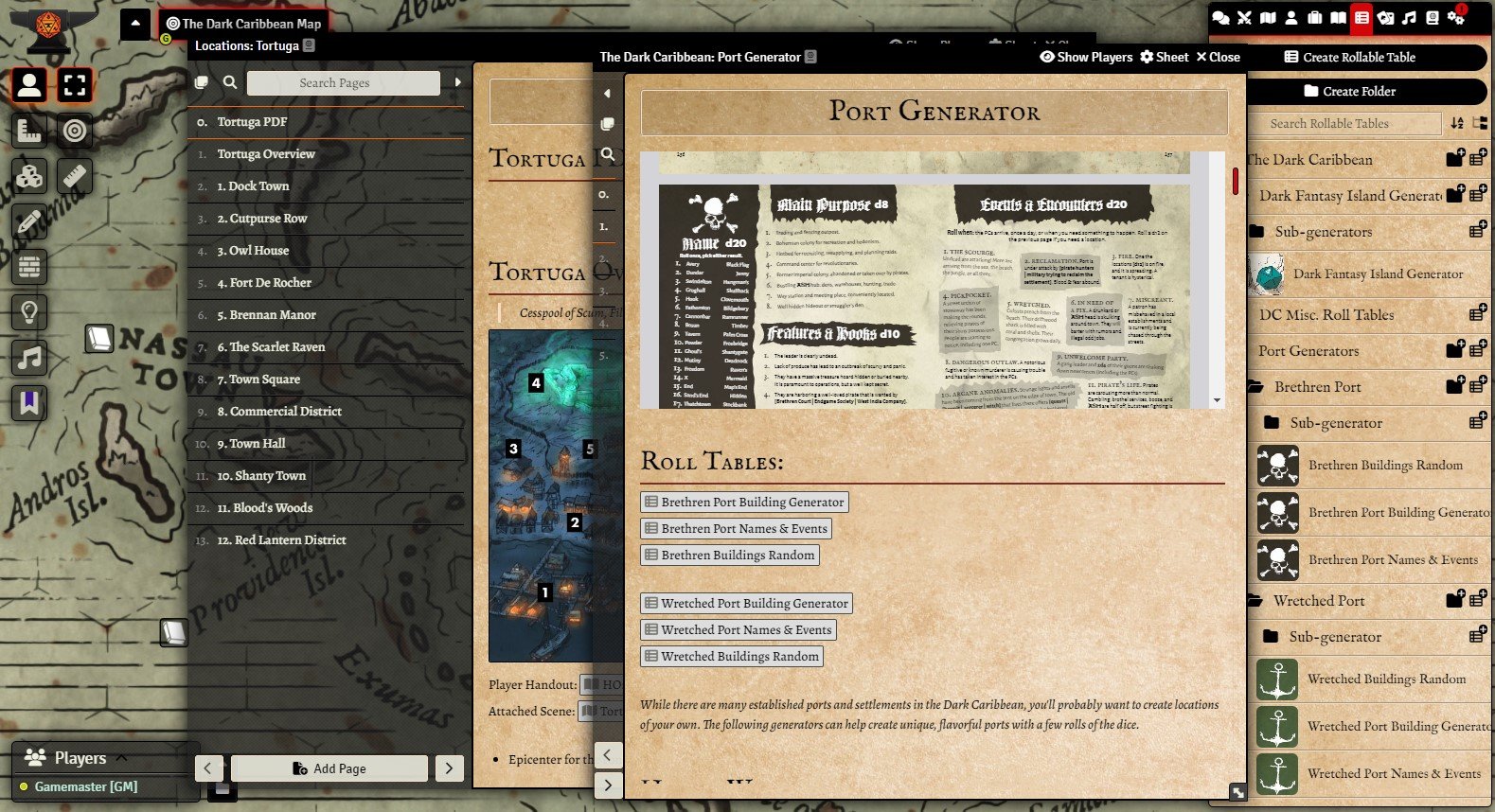Screen dimensions: 1495x812
Task: Select the Ruler measure tool
Action: [x=75, y=176]
